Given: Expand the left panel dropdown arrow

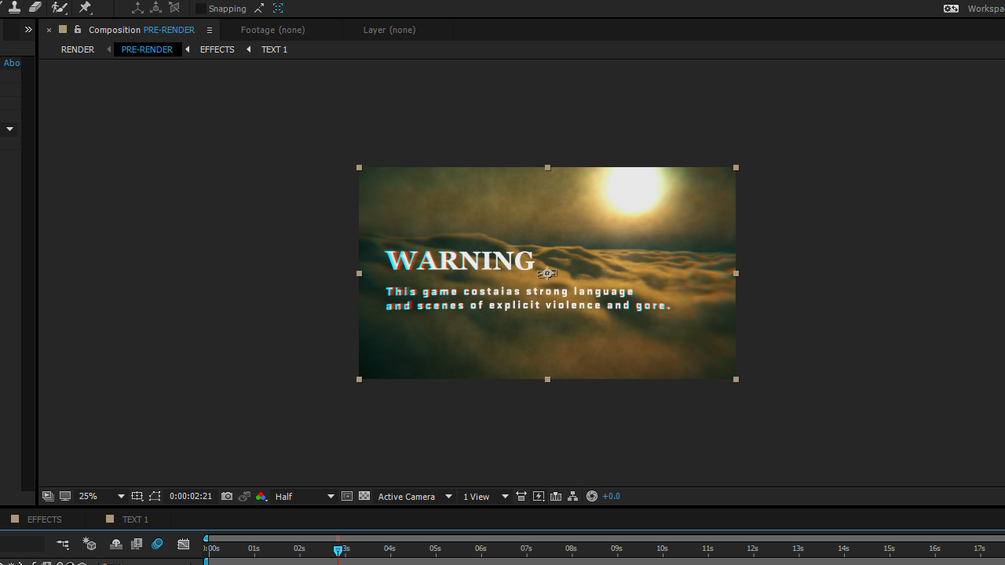Looking at the screenshot, I should (x=10, y=129).
